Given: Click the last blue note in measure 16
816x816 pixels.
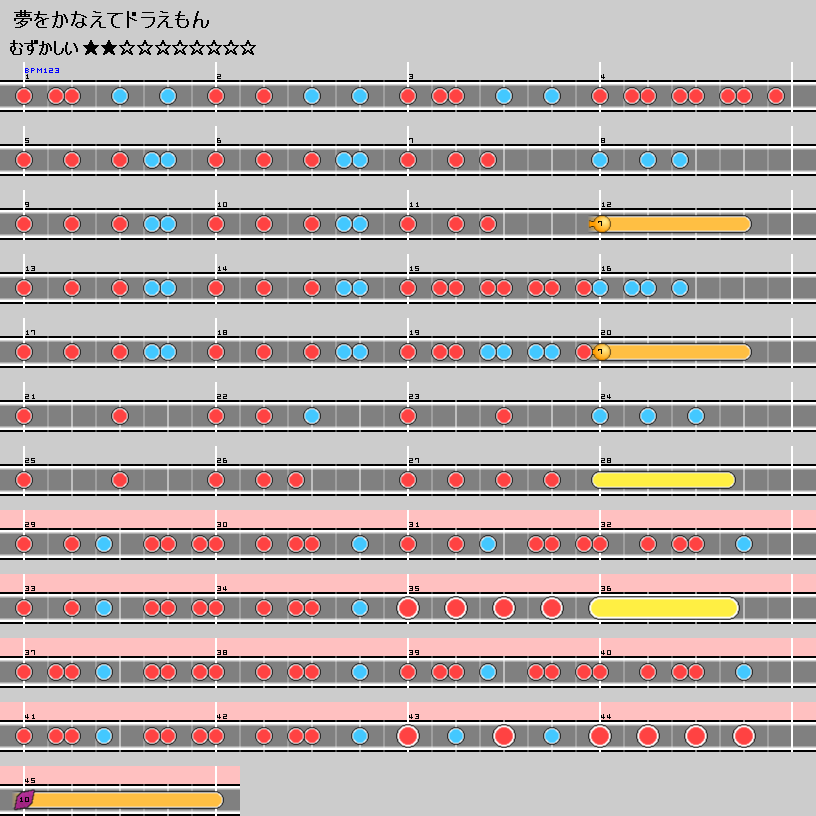Looking at the screenshot, I should coord(680,288).
